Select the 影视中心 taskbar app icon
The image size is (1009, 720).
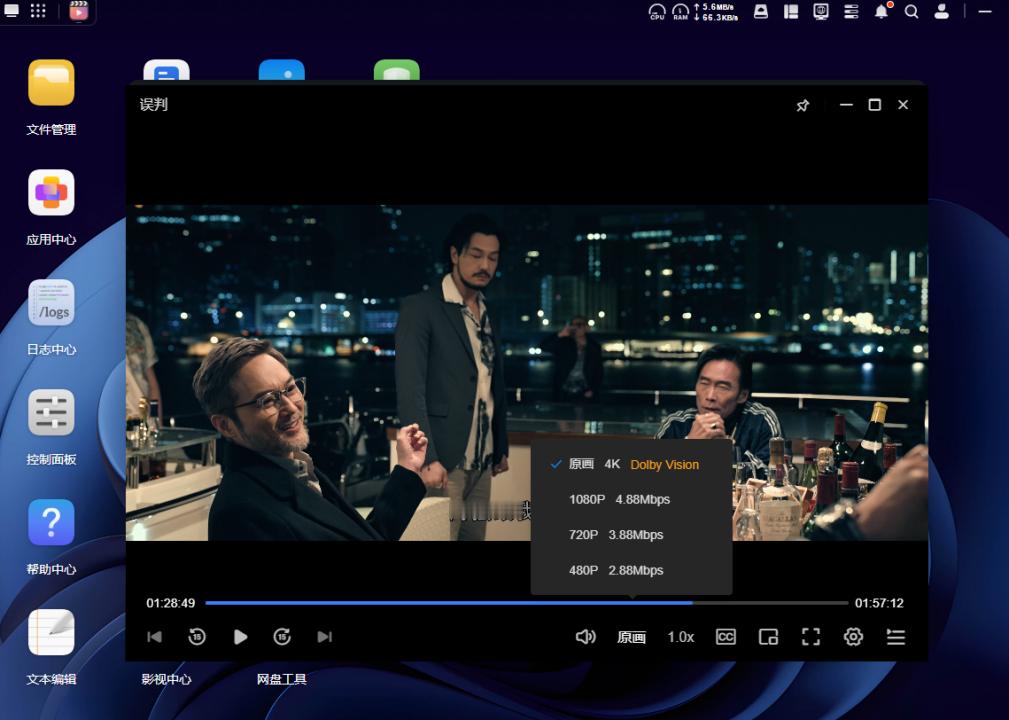click(79, 11)
